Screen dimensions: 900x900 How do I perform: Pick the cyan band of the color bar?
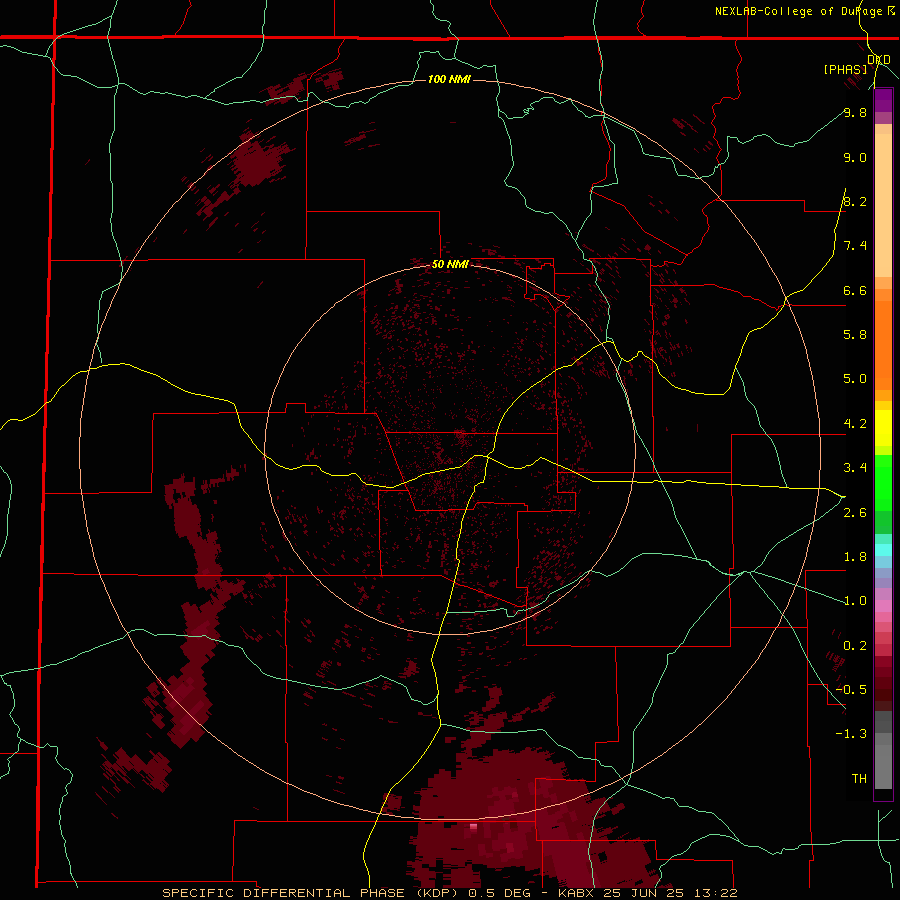(x=883, y=549)
